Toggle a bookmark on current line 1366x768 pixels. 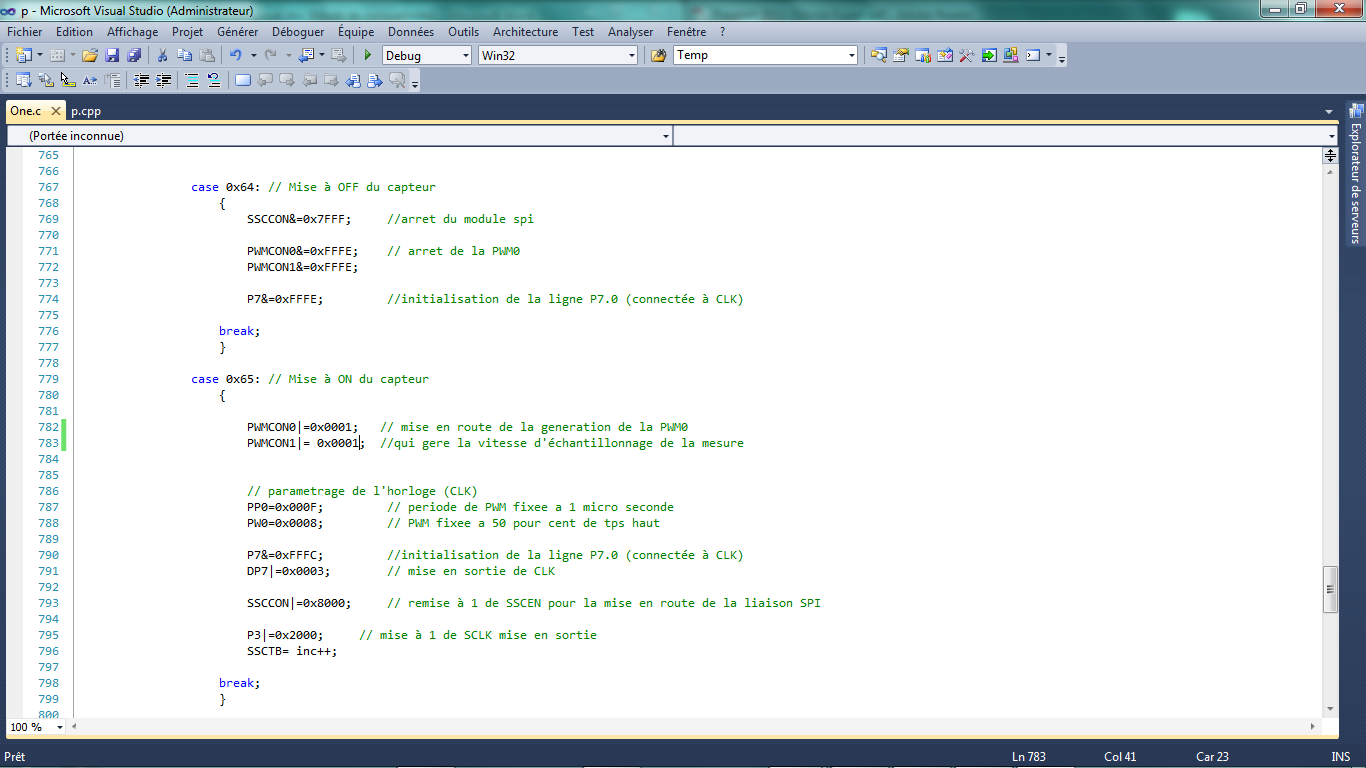point(243,81)
